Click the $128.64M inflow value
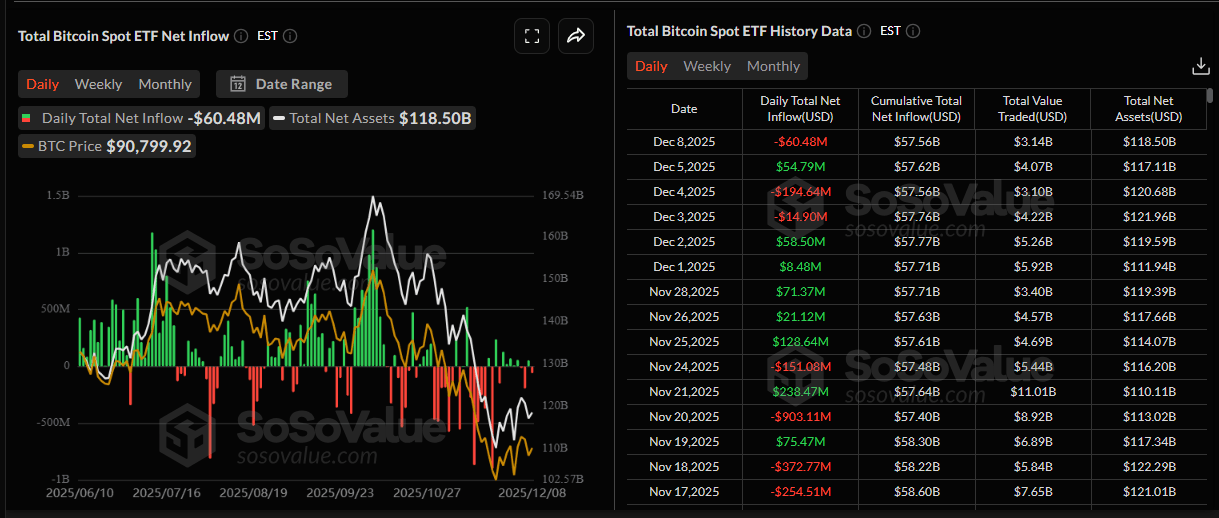Viewport: 1219px width, 518px height. click(800, 342)
